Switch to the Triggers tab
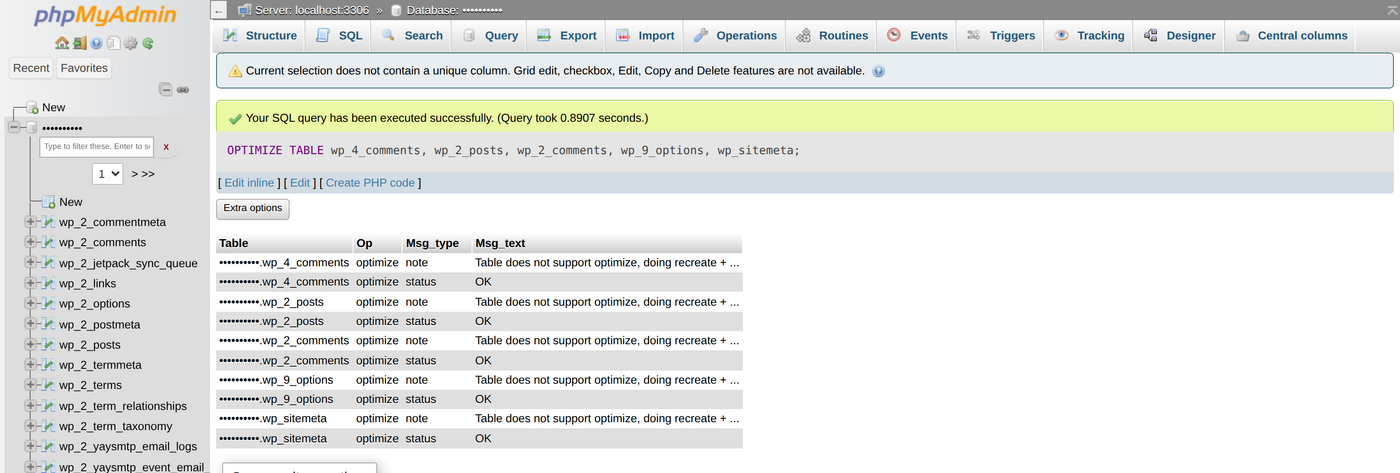 point(1001,36)
